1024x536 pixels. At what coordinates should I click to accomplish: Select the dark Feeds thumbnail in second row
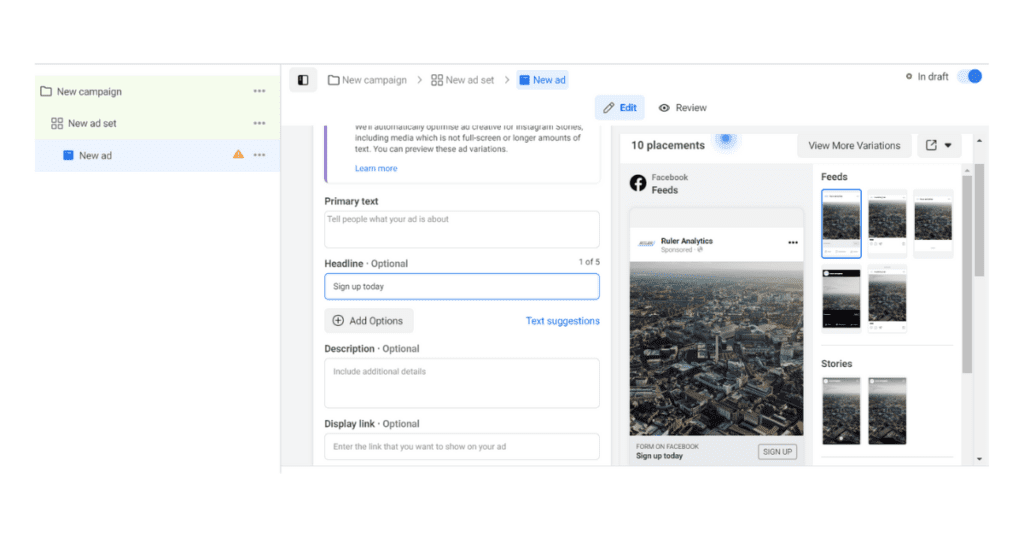841,299
